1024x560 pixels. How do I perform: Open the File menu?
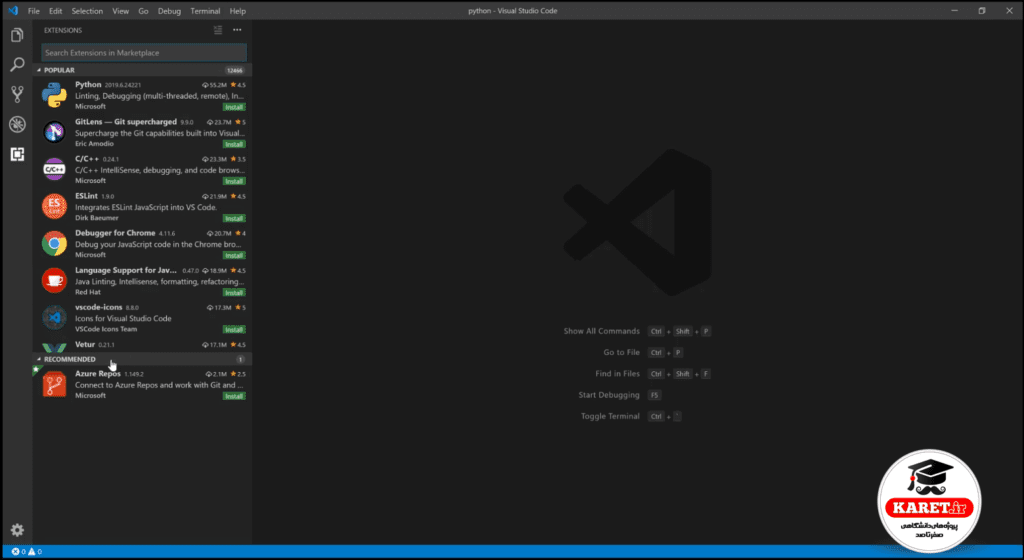33,11
